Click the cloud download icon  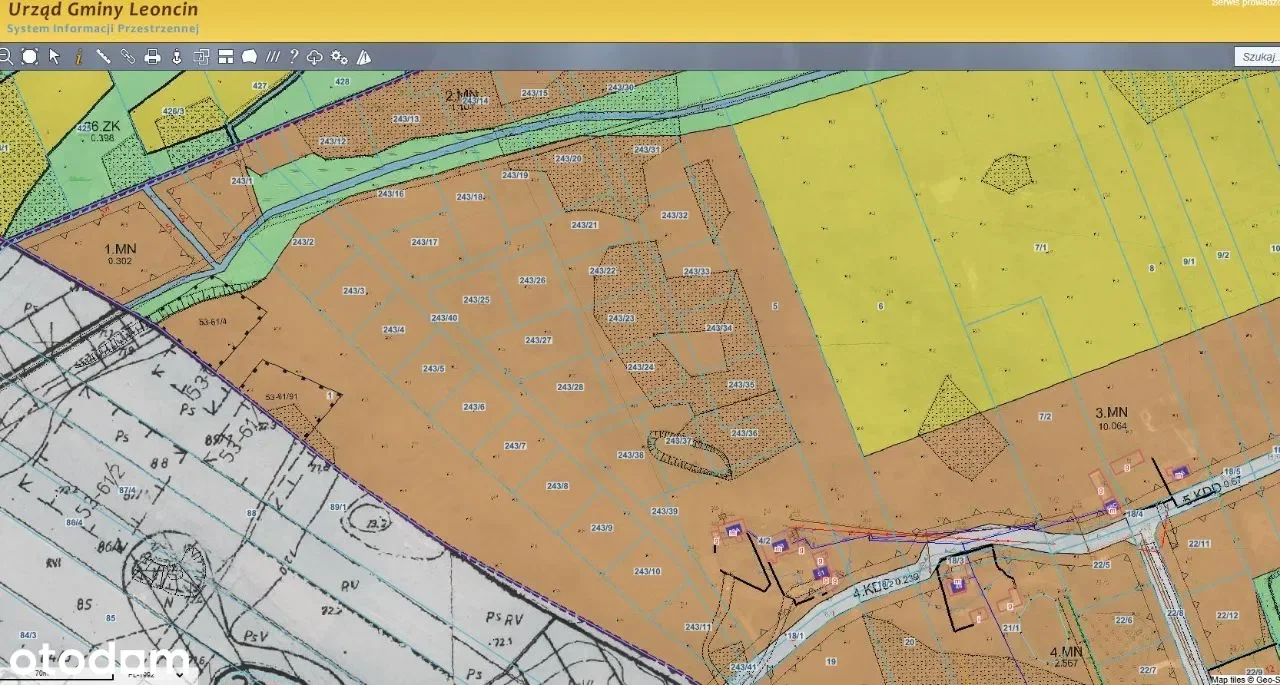[x=315, y=57]
